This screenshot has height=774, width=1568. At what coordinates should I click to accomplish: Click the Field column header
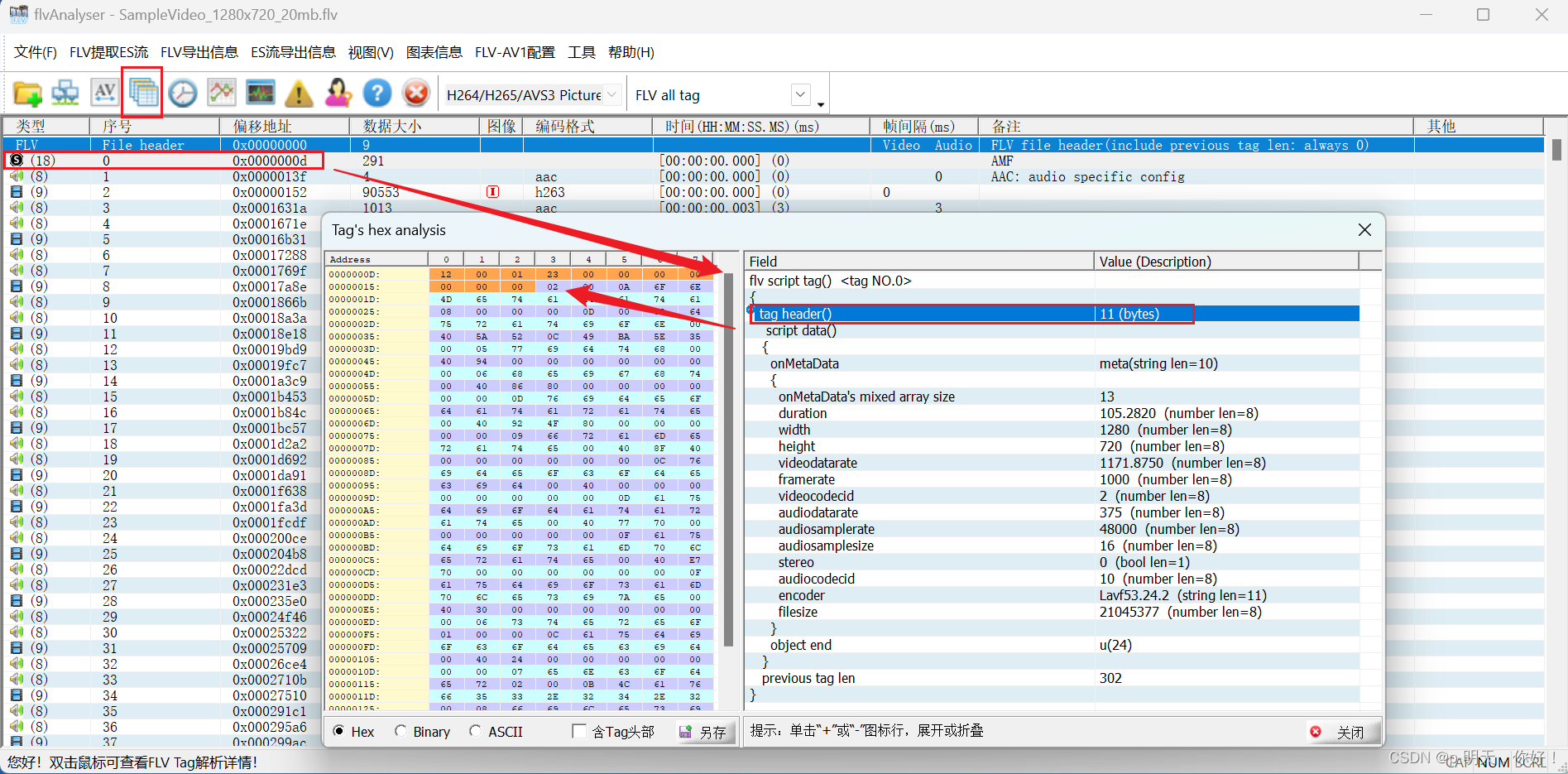[919, 262]
